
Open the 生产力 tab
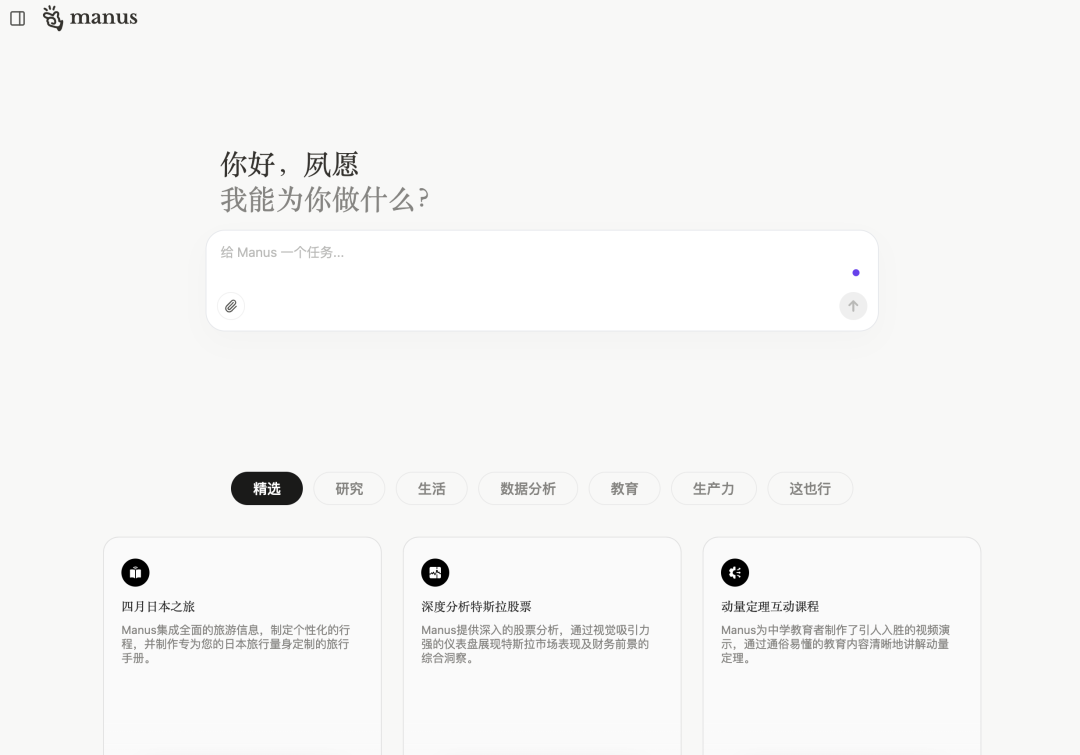[x=714, y=488]
